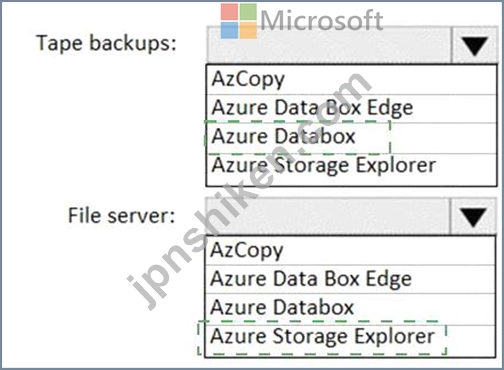Image resolution: width=504 pixels, height=370 pixels.
Task: Choose Azure Data Box Edge for Tape backups
Action: click(x=351, y=109)
